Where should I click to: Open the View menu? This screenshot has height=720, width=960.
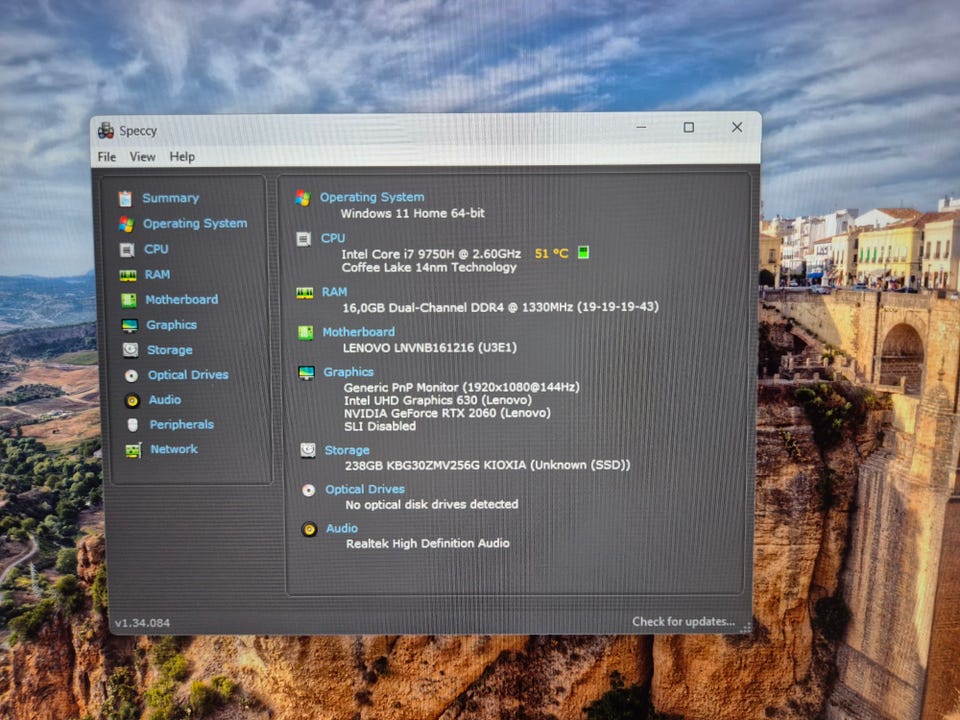[142, 157]
